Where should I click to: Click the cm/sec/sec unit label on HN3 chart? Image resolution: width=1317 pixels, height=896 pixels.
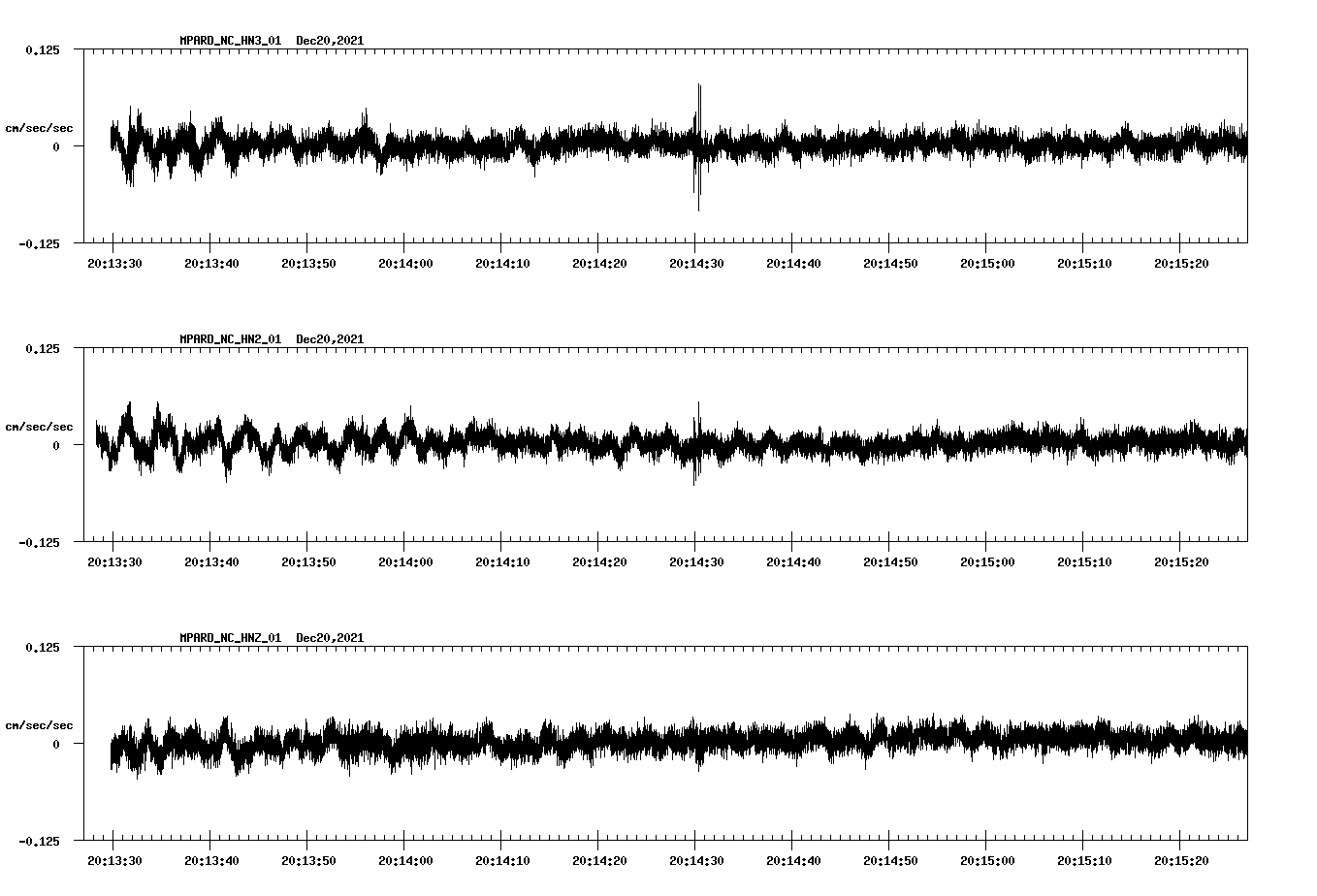click(x=40, y=128)
